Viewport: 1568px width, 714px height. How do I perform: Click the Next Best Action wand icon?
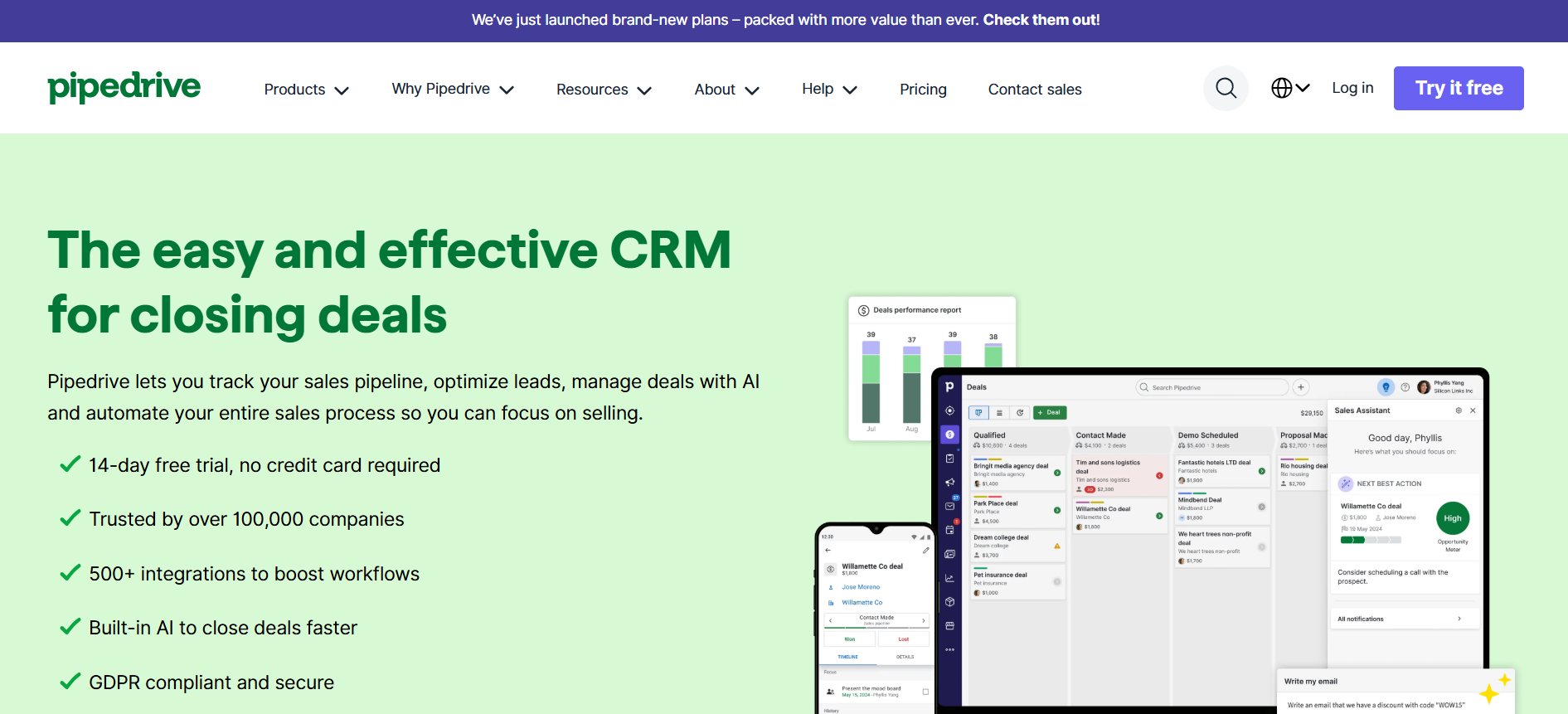click(1346, 483)
